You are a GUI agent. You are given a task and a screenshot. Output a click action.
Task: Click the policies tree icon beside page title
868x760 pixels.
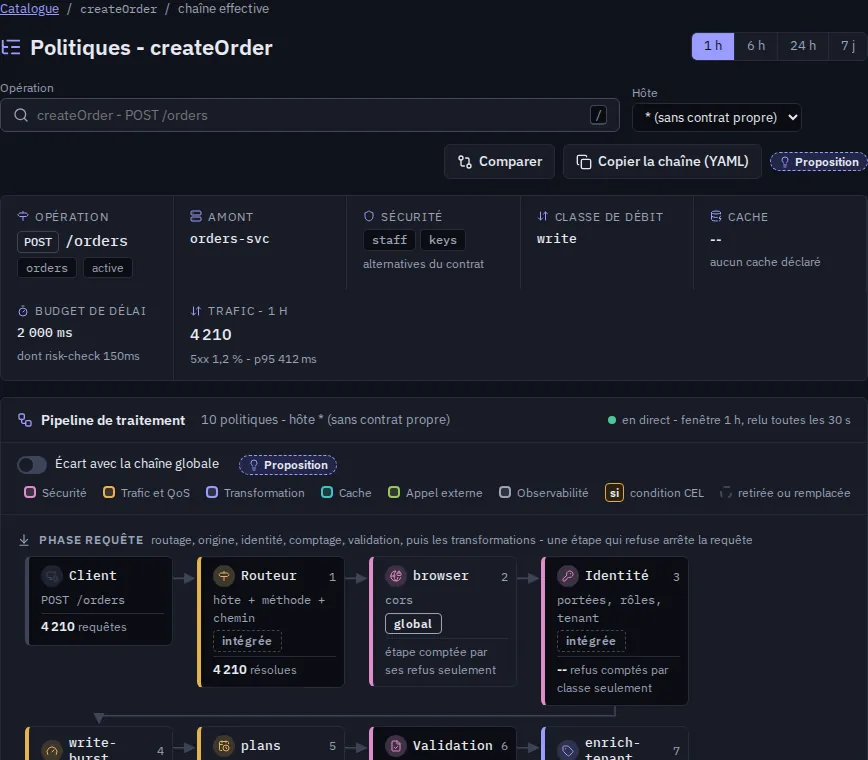(11, 47)
